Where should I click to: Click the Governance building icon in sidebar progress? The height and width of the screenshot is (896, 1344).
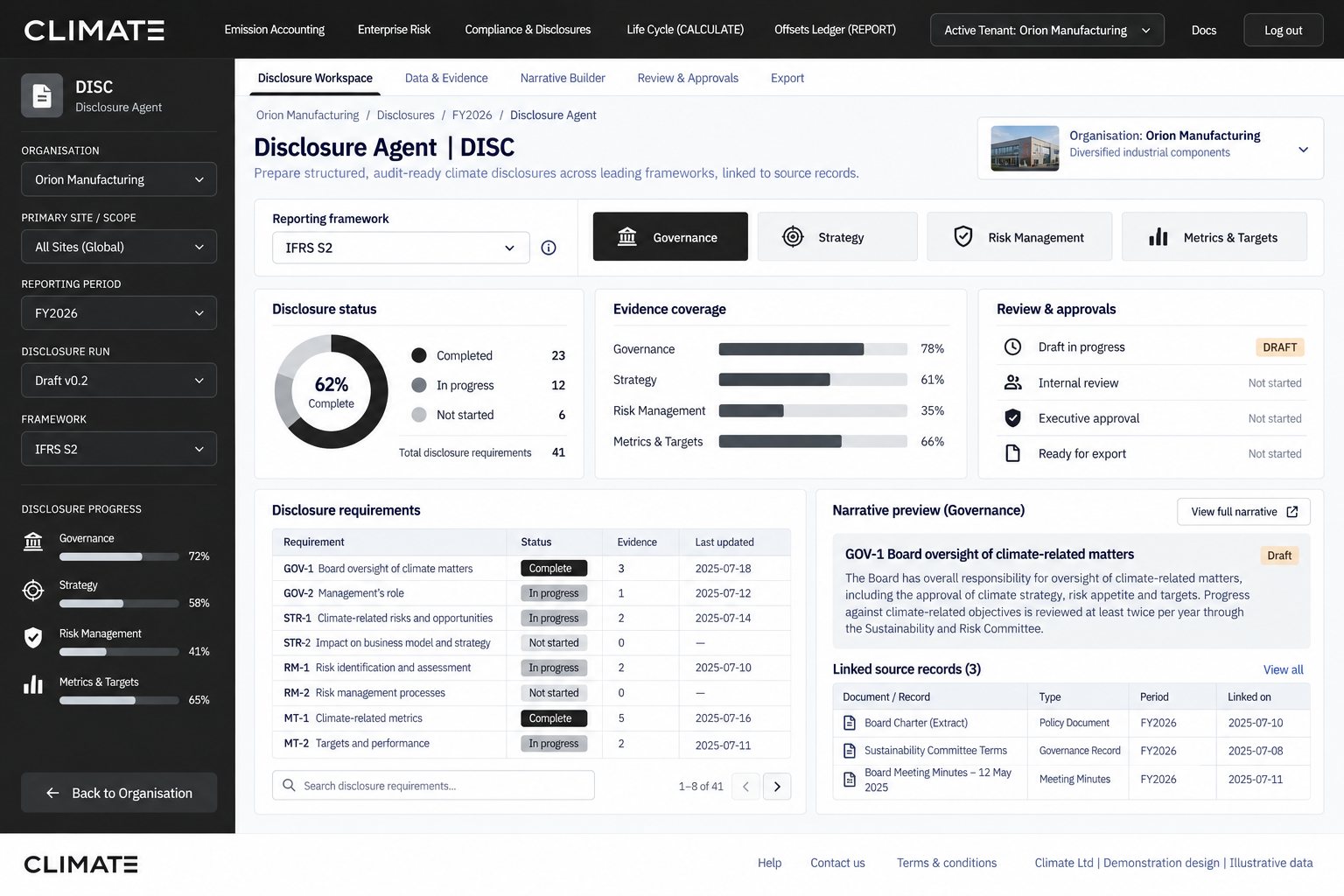(33, 542)
